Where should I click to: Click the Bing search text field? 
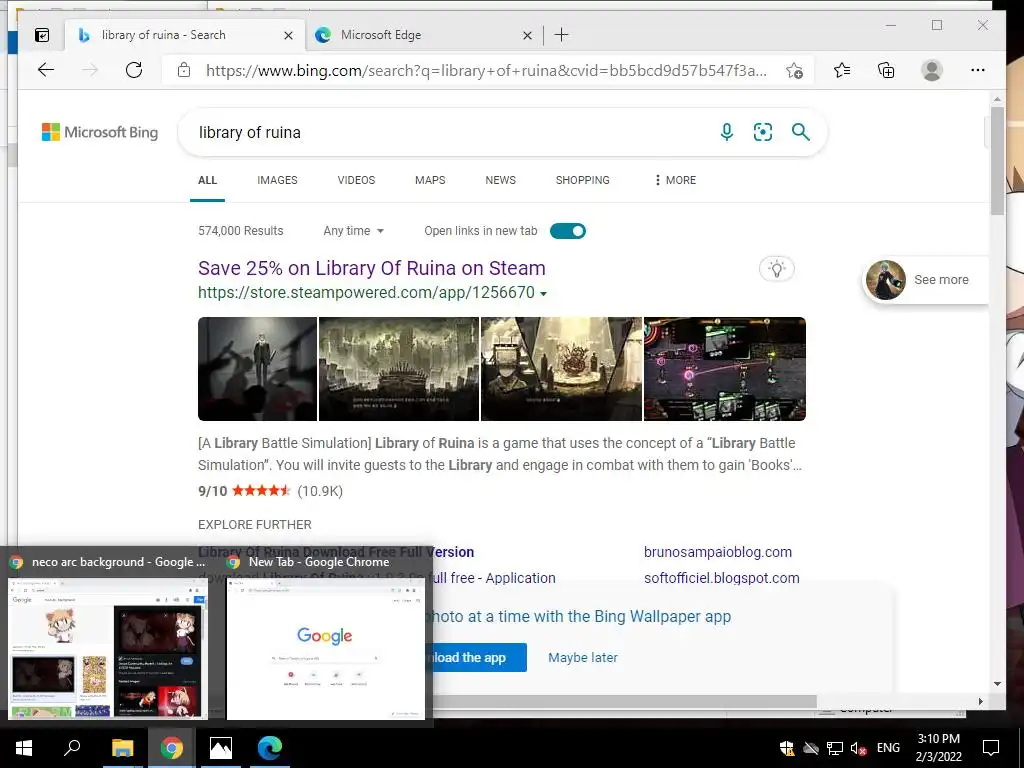[x=451, y=132]
